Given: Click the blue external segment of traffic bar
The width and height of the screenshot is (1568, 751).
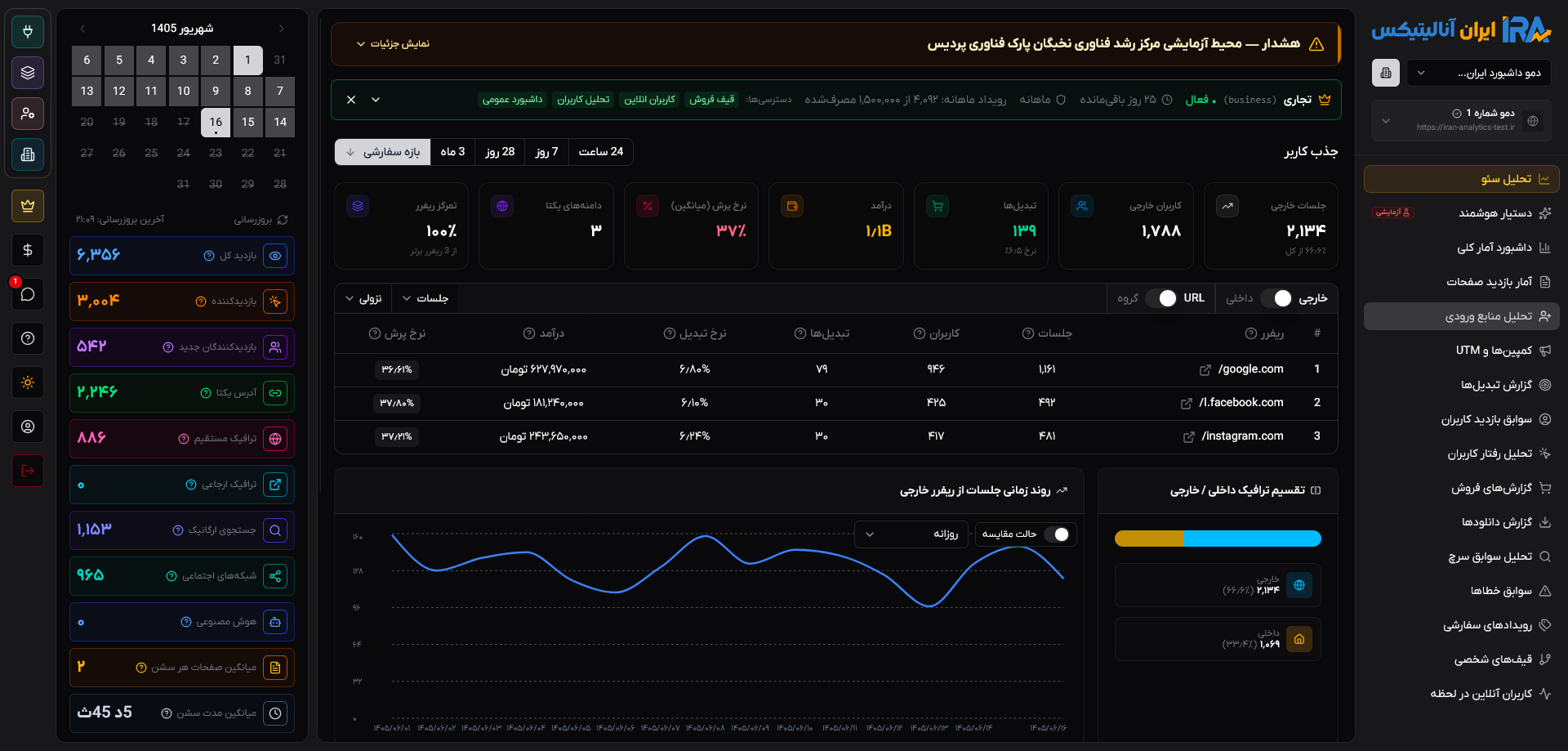Looking at the screenshot, I should [1252, 539].
